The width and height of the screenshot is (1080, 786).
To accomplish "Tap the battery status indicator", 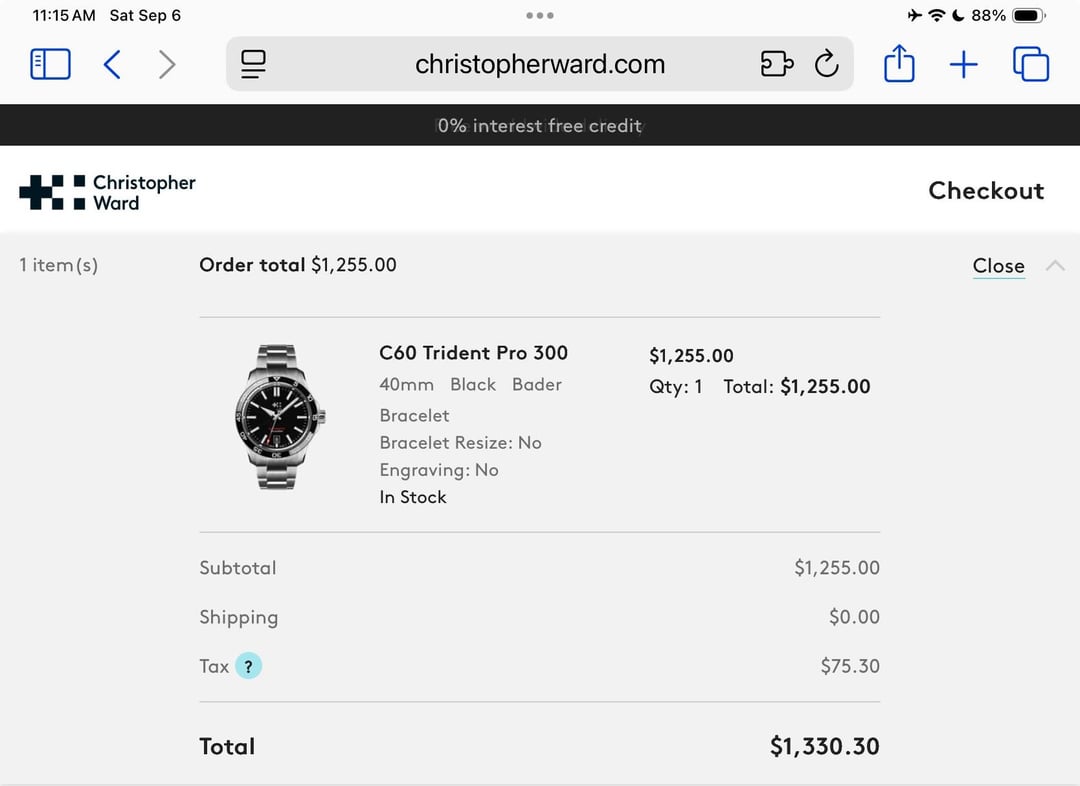I will pos(1029,15).
